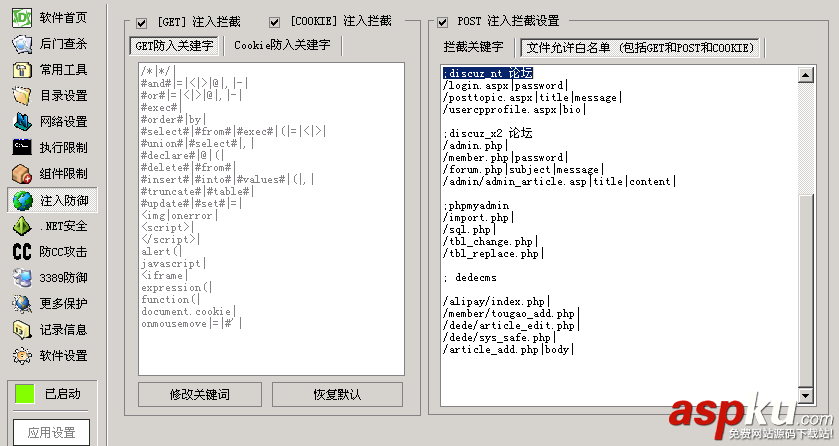Switch to GET防入关键字 tab

click(x=174, y=46)
